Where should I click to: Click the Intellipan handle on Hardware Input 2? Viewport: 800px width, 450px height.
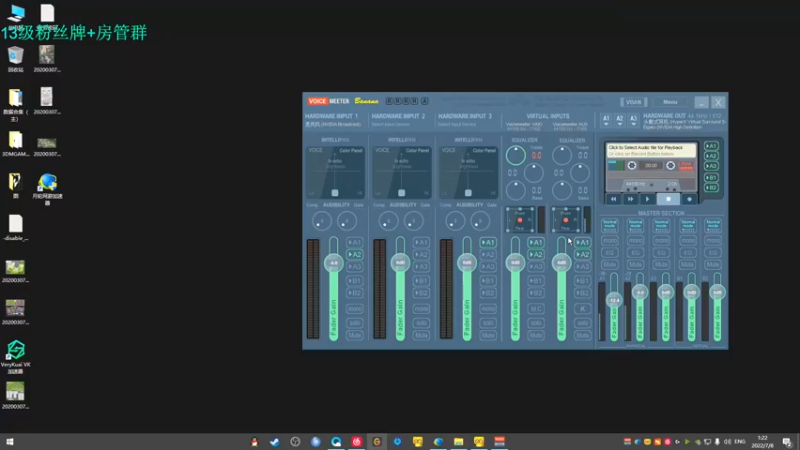[x=402, y=193]
